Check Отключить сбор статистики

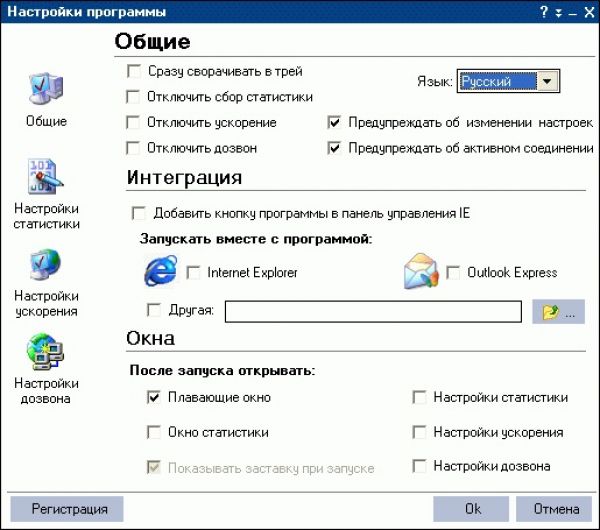[133, 97]
